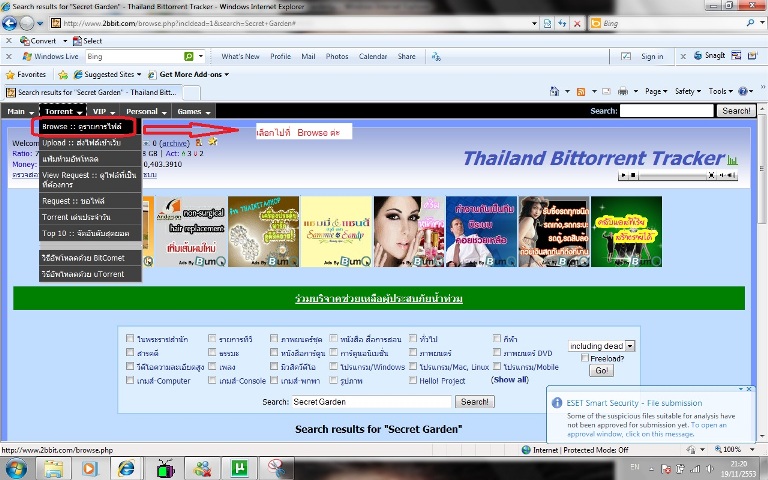
Task: Open the Page menu dropdown
Action: [x=656, y=91]
